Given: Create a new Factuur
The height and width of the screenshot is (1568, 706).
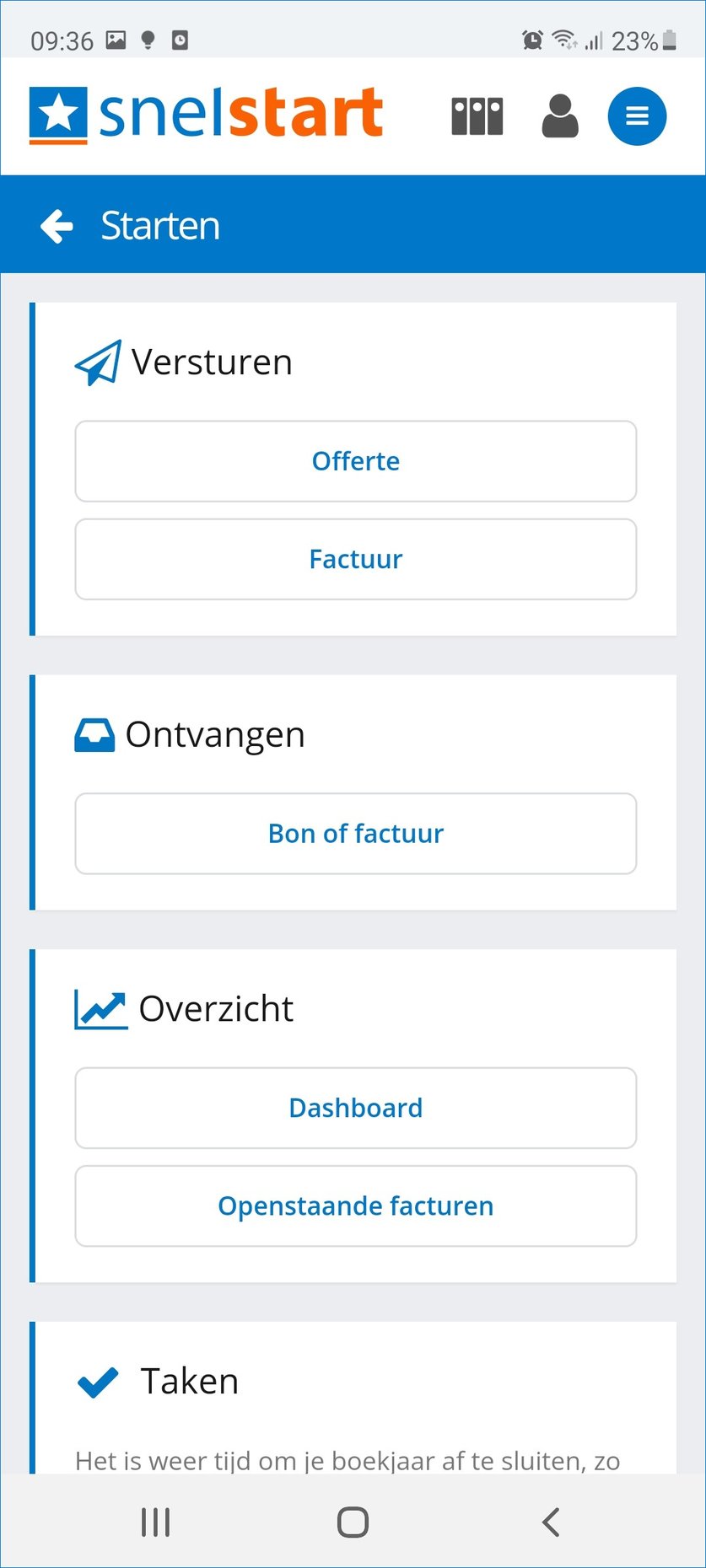Looking at the screenshot, I should coord(356,559).
